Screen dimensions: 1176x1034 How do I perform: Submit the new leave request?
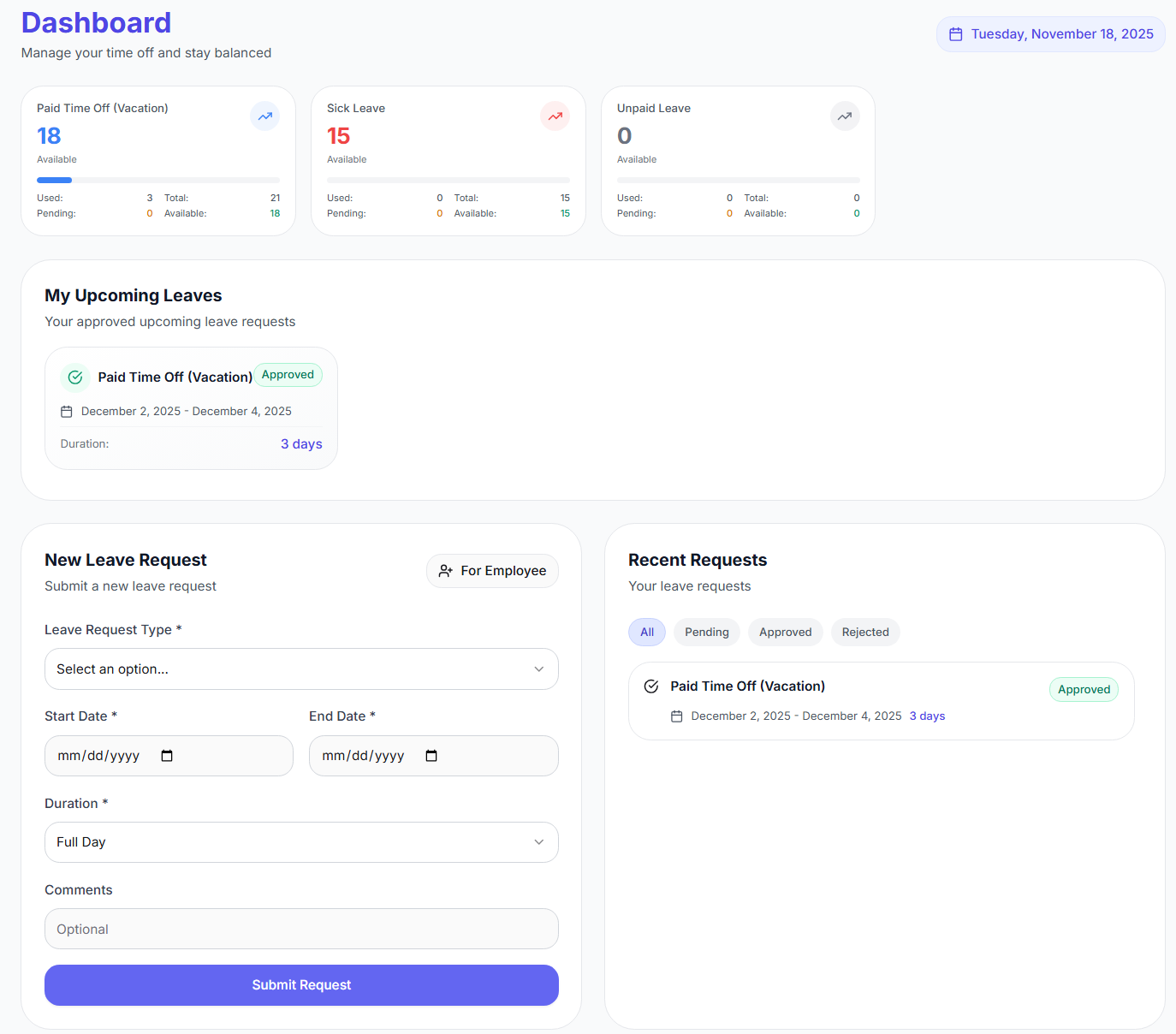pyautogui.click(x=301, y=985)
